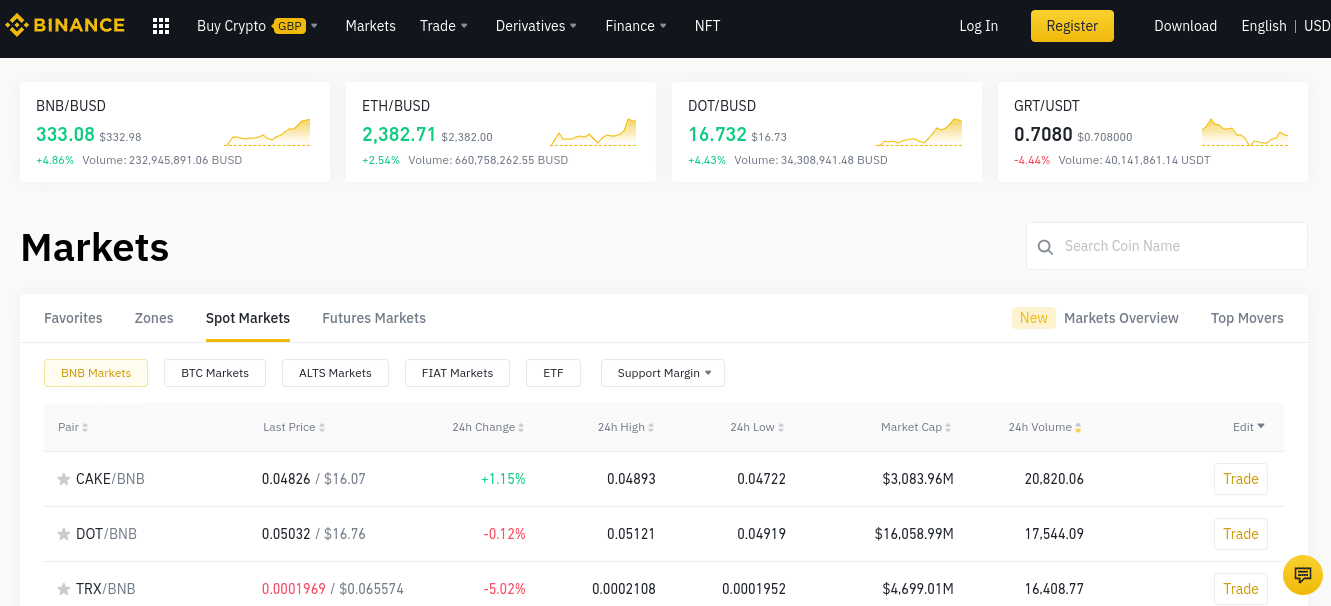1331x606 pixels.
Task: Click the TRX/BNB pair name
Action: 106,589
